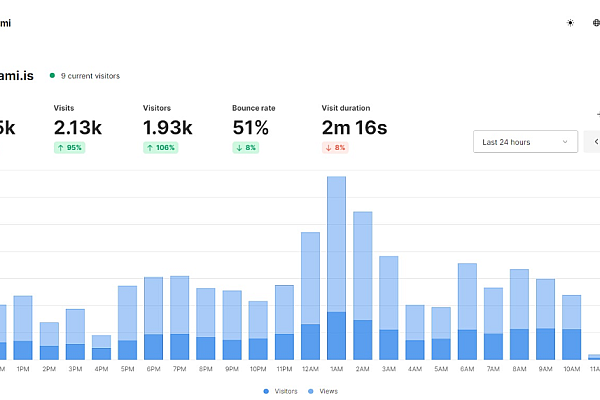
Task: Click the Bounce rate 51% metric
Action: tap(250, 127)
